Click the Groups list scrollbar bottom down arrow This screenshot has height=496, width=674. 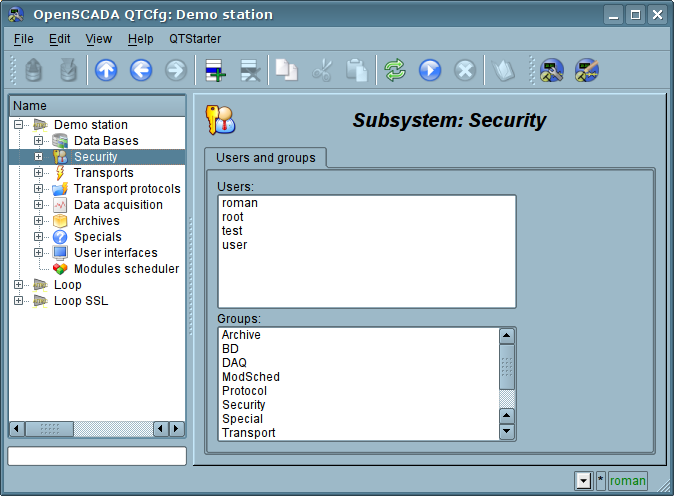point(507,431)
